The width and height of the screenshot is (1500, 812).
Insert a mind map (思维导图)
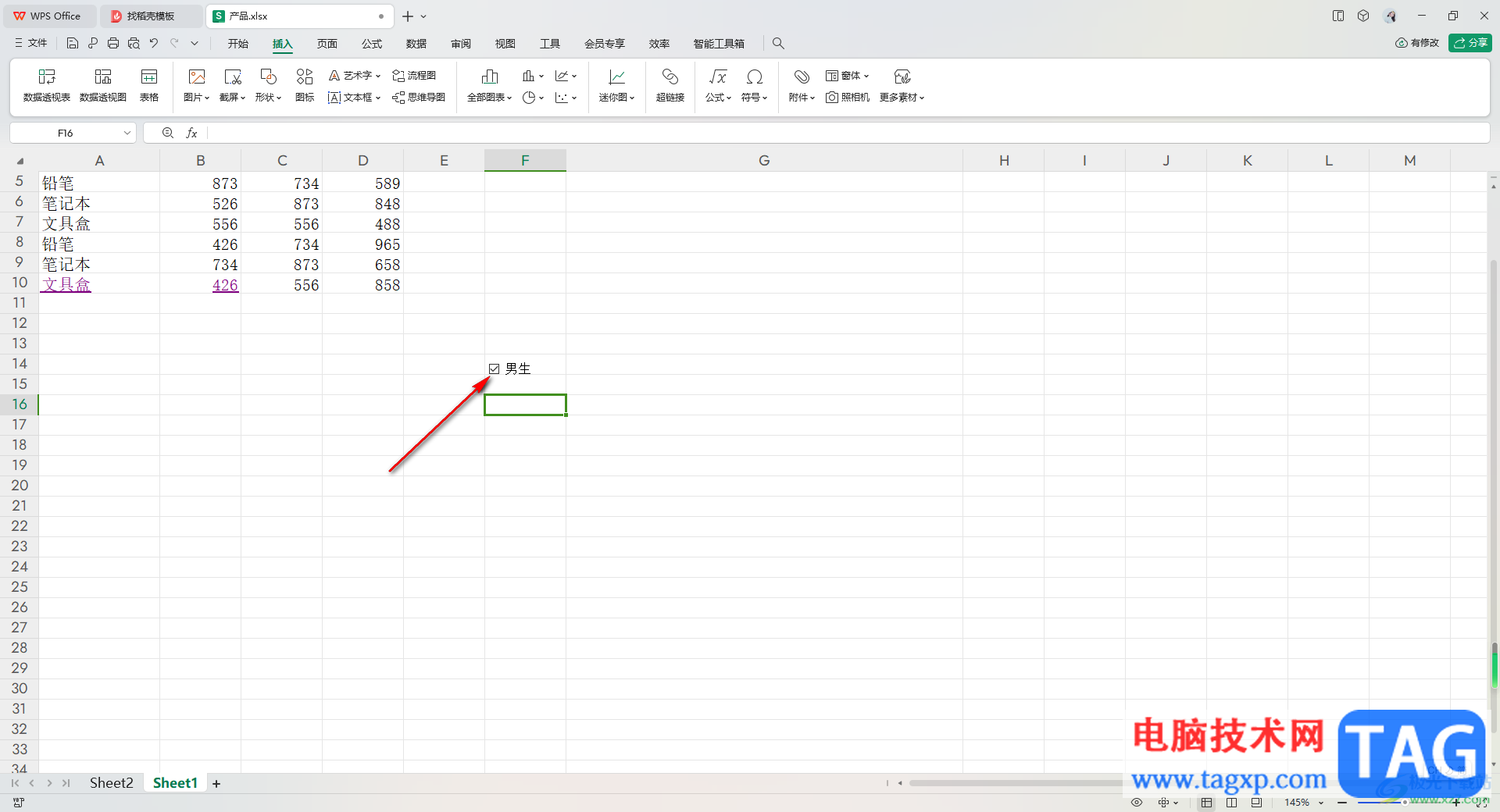point(419,98)
